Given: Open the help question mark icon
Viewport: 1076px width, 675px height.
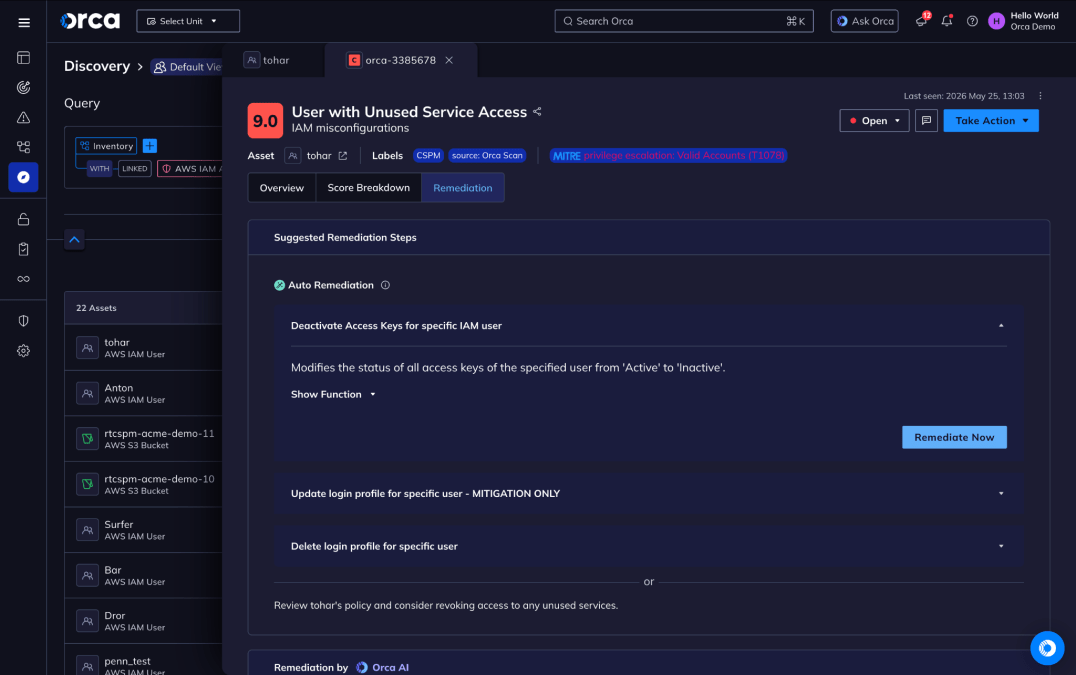Looking at the screenshot, I should click(x=972, y=21).
